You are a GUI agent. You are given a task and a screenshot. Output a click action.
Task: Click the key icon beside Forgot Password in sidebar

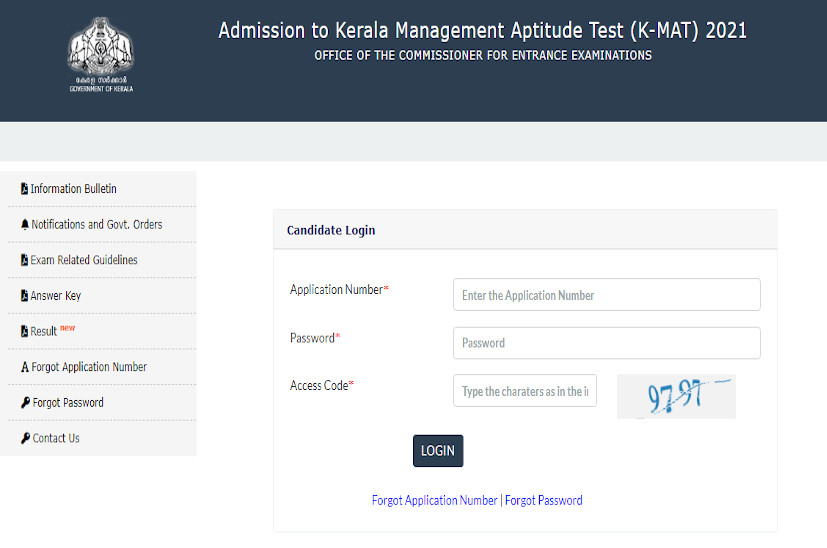click(25, 402)
